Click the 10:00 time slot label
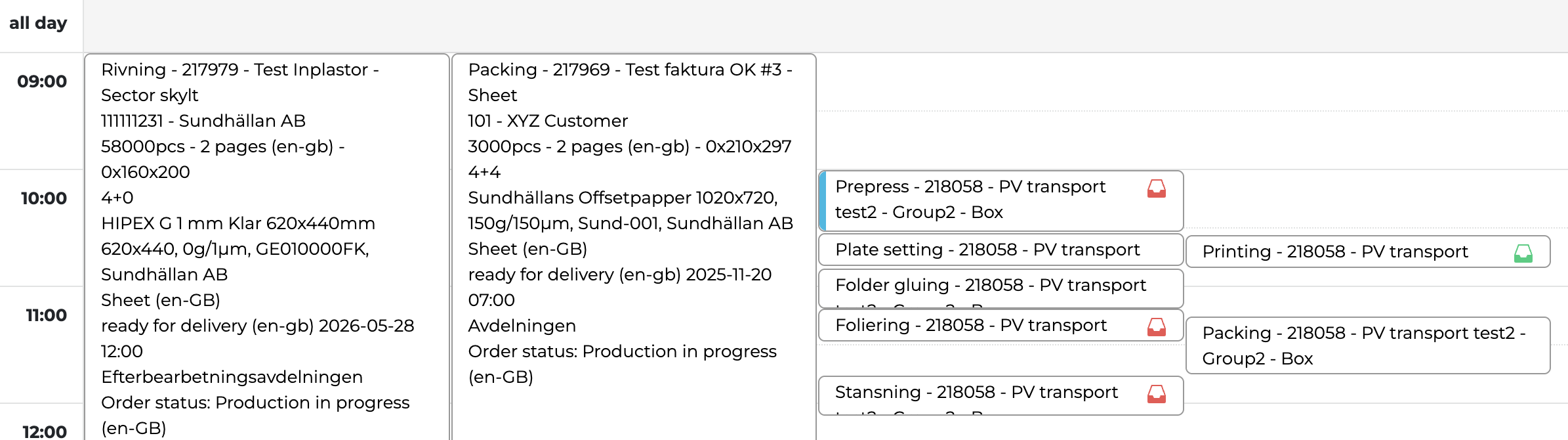This screenshot has height=440, width=1568. pos(43,199)
